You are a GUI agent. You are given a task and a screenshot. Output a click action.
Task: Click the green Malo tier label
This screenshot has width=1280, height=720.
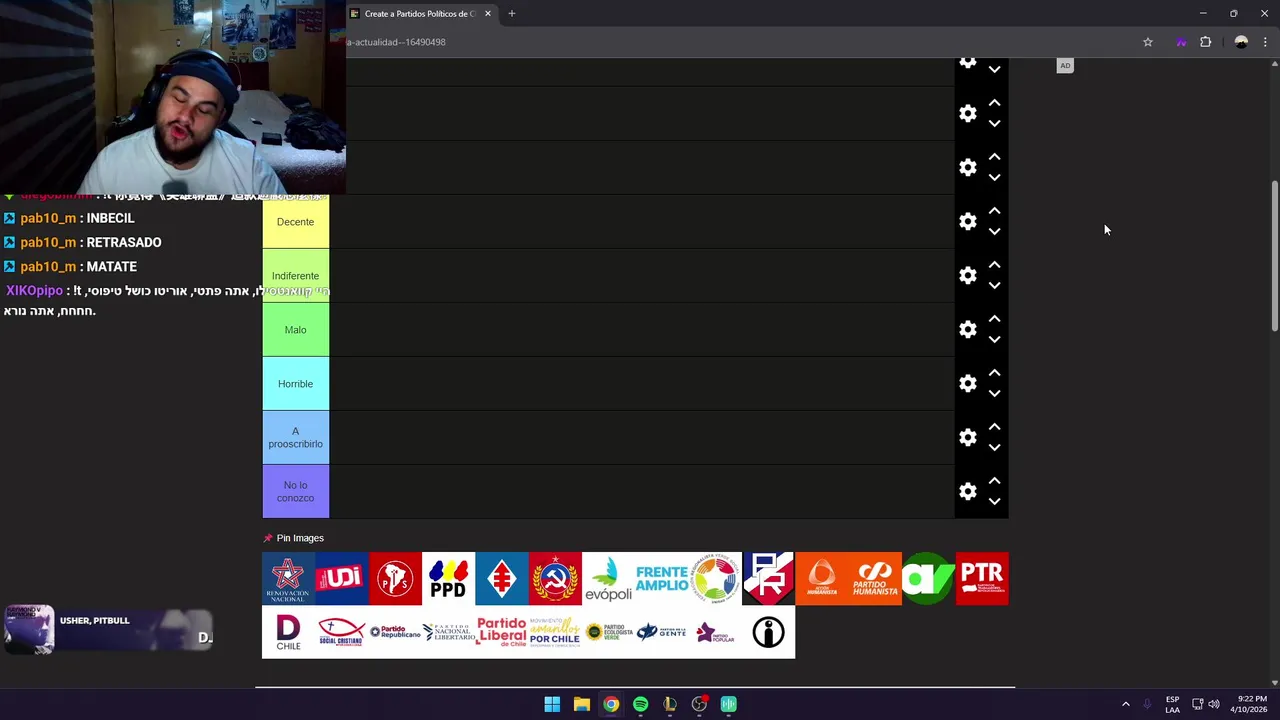(295, 330)
